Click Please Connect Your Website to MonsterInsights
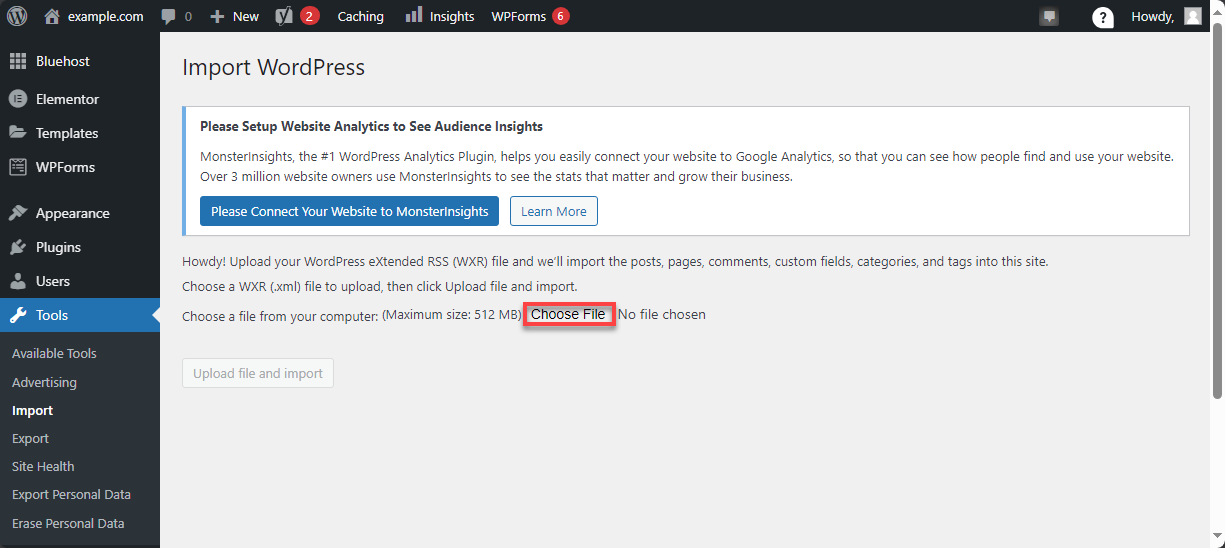The image size is (1225, 548). 349,211
